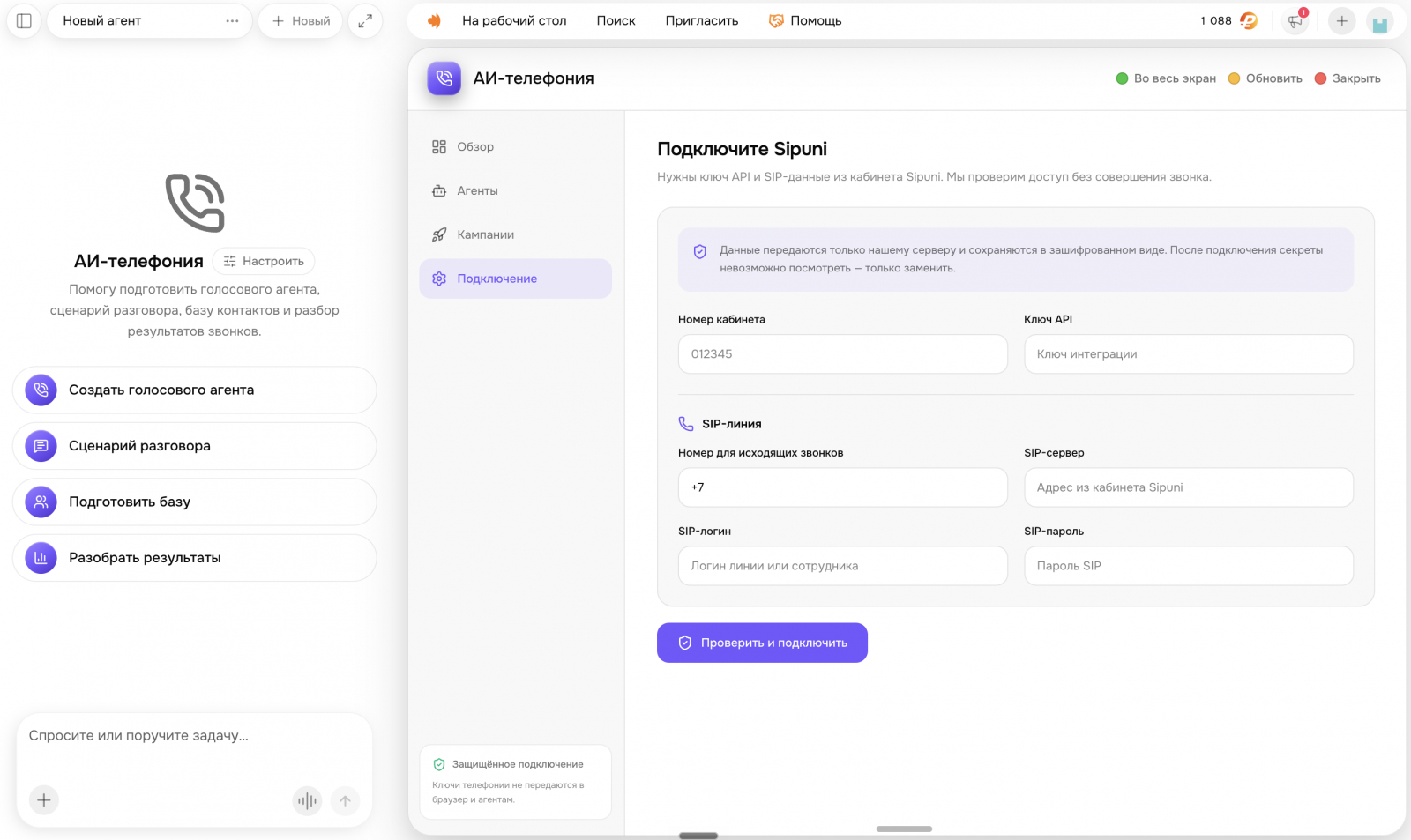Screen dimensions: 1411x840
Task: Click Обновить to reload the app
Action: pyautogui.click(x=1265, y=78)
